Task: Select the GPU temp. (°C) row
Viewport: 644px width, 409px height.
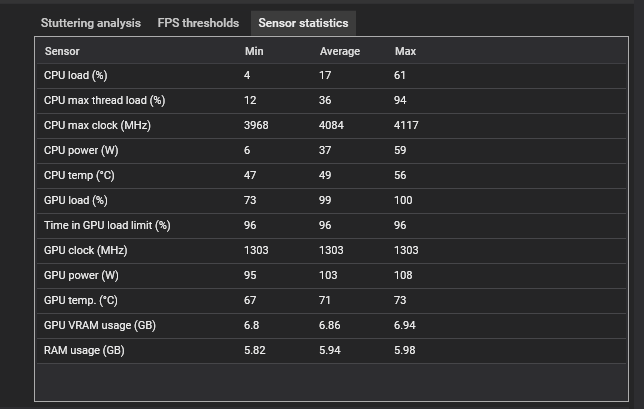Action: click(x=331, y=301)
